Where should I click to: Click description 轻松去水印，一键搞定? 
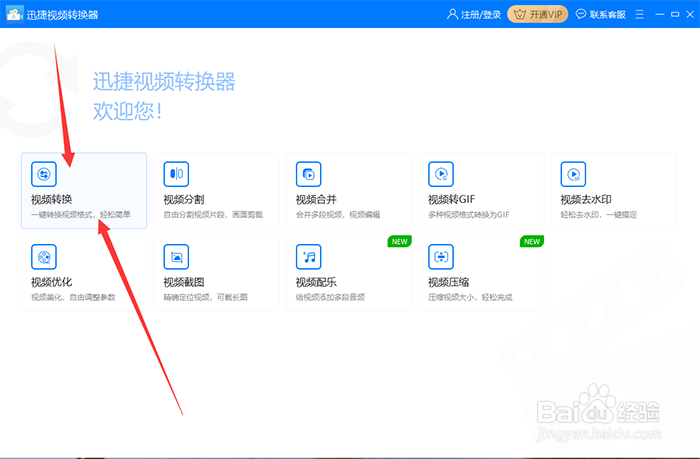598,215
